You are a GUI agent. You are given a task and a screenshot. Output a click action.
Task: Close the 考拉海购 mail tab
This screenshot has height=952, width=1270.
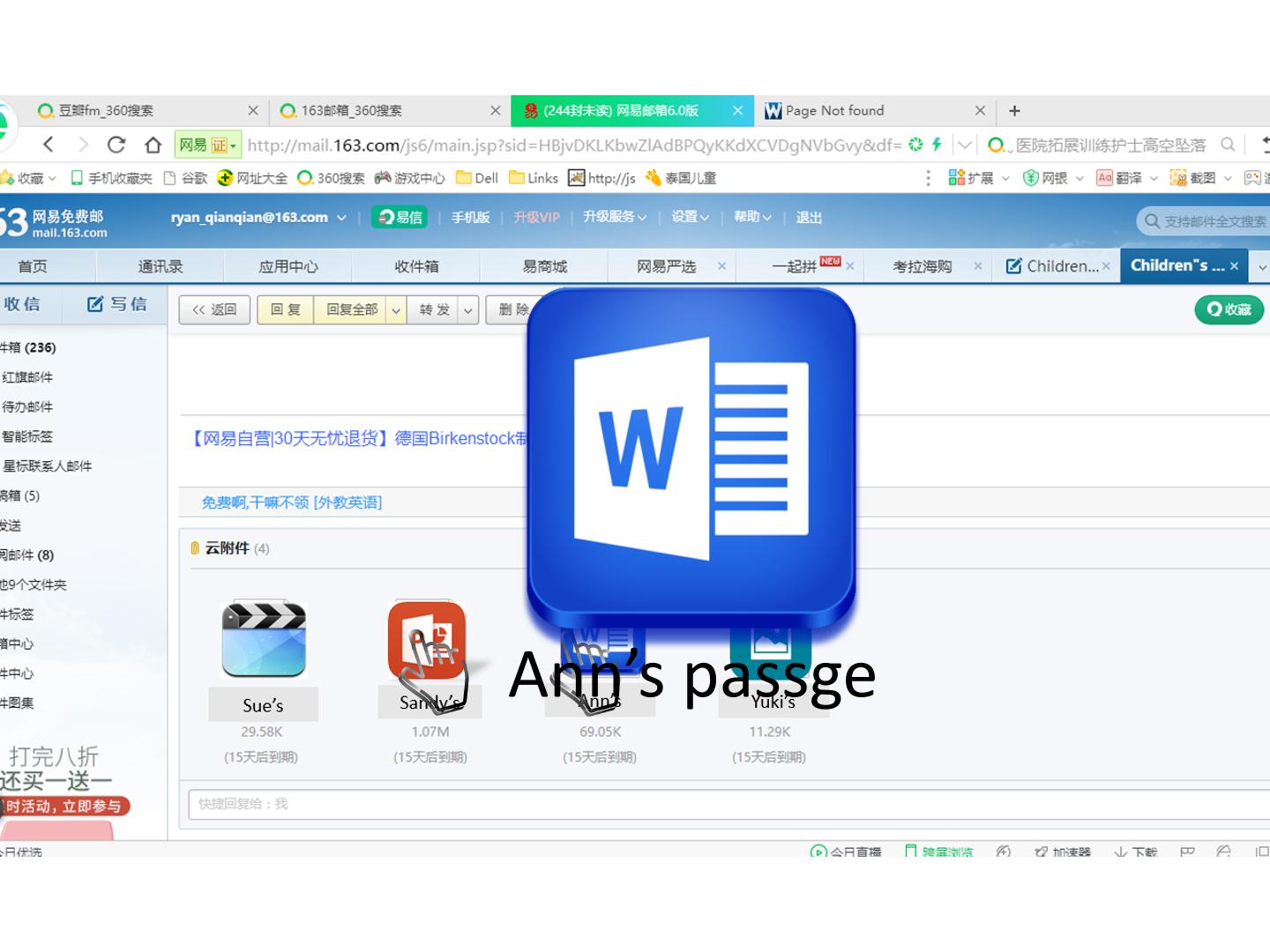(978, 265)
